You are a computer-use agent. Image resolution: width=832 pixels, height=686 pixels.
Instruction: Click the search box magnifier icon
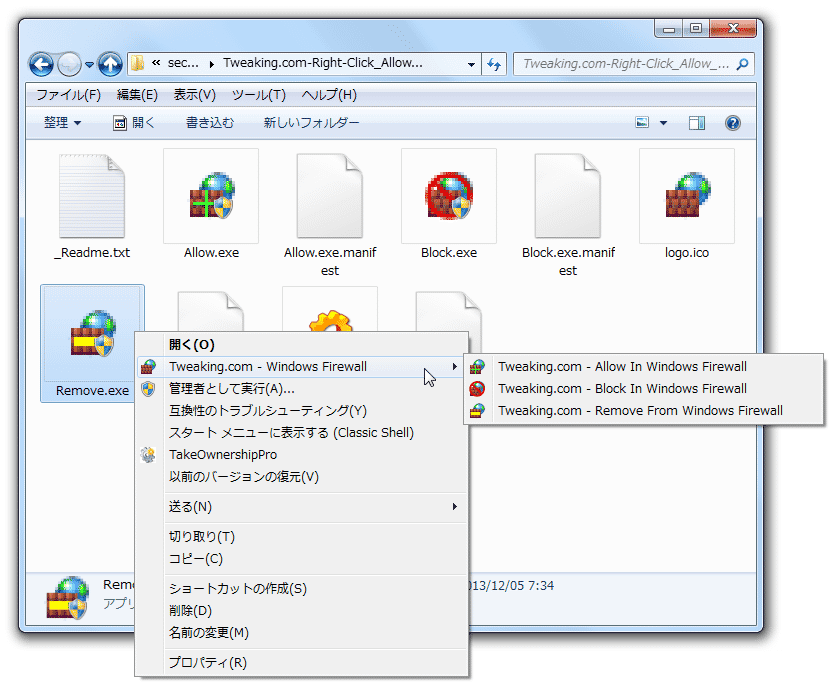[743, 64]
